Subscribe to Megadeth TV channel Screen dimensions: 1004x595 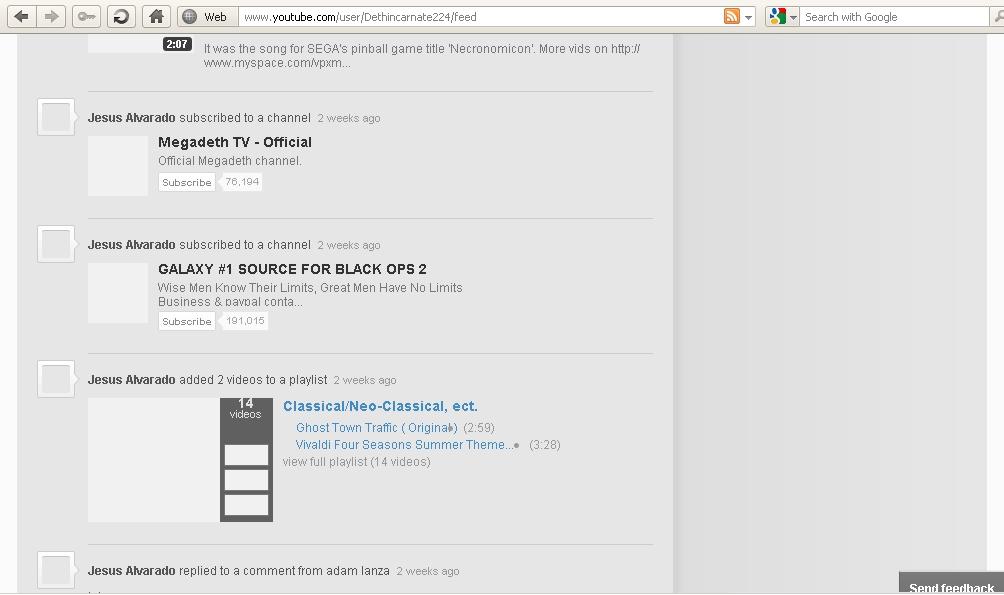point(186,183)
